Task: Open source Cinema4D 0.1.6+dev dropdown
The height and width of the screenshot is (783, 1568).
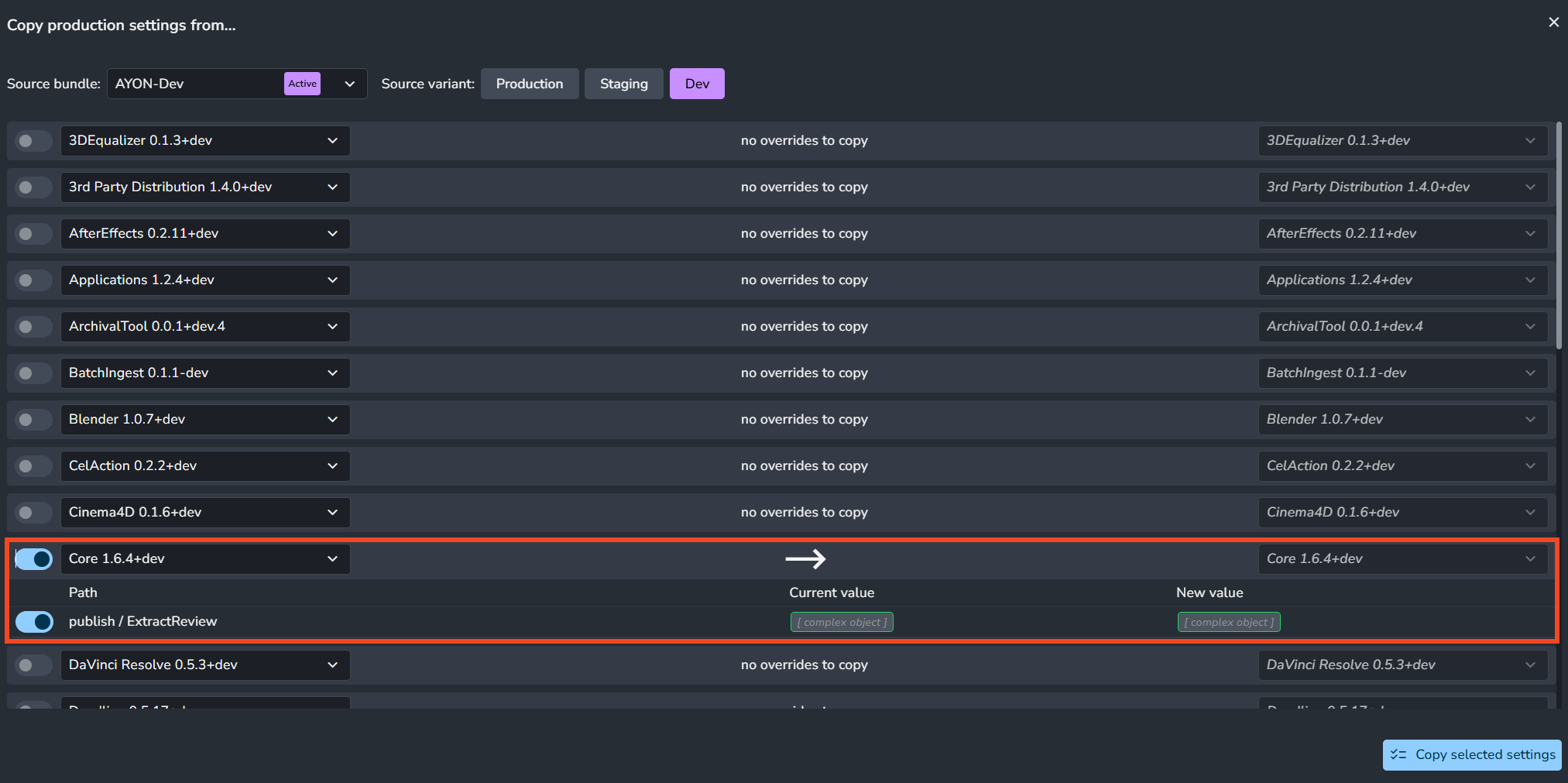Action: 205,513
